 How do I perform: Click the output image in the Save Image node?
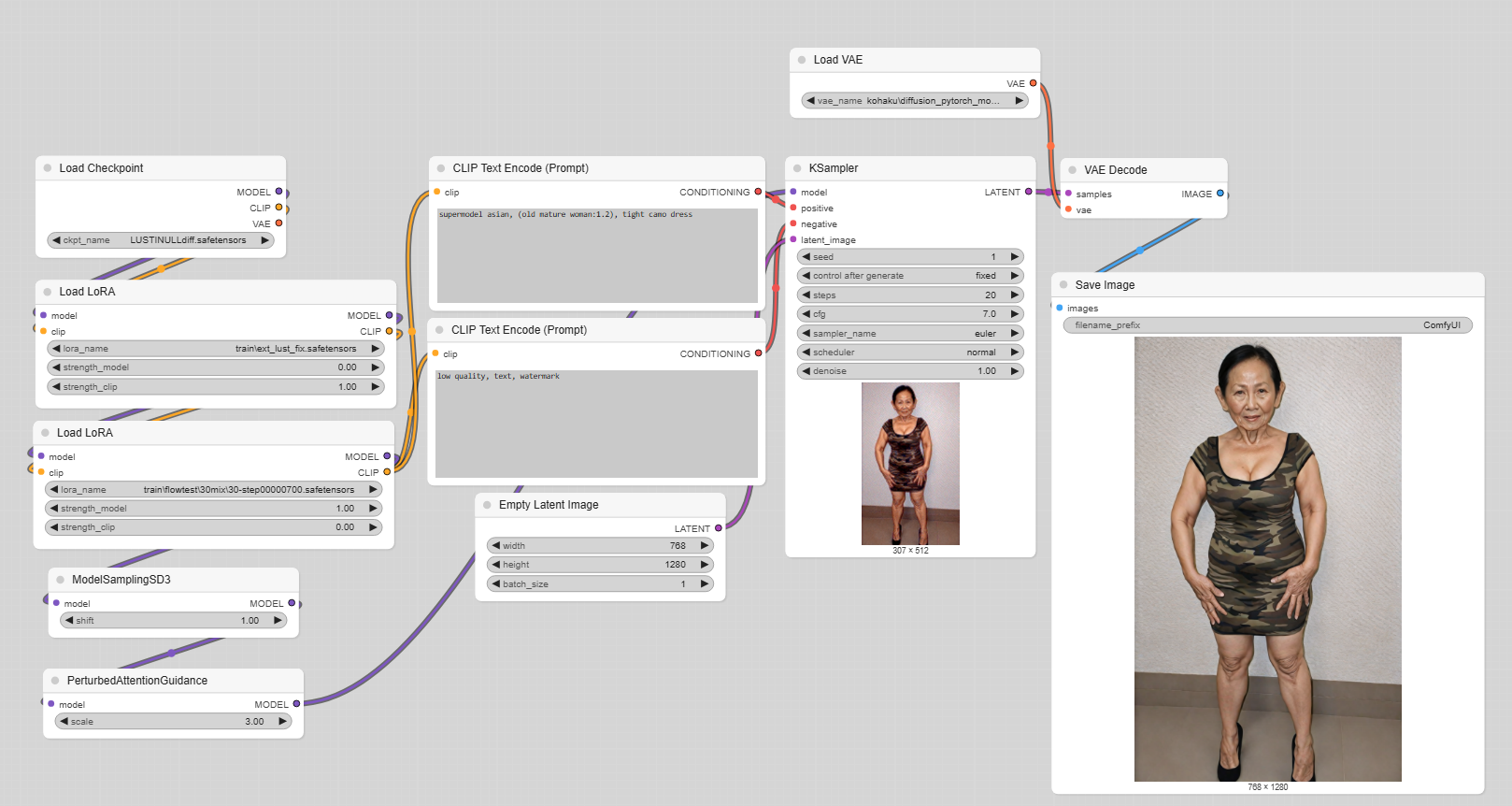pos(1268,559)
